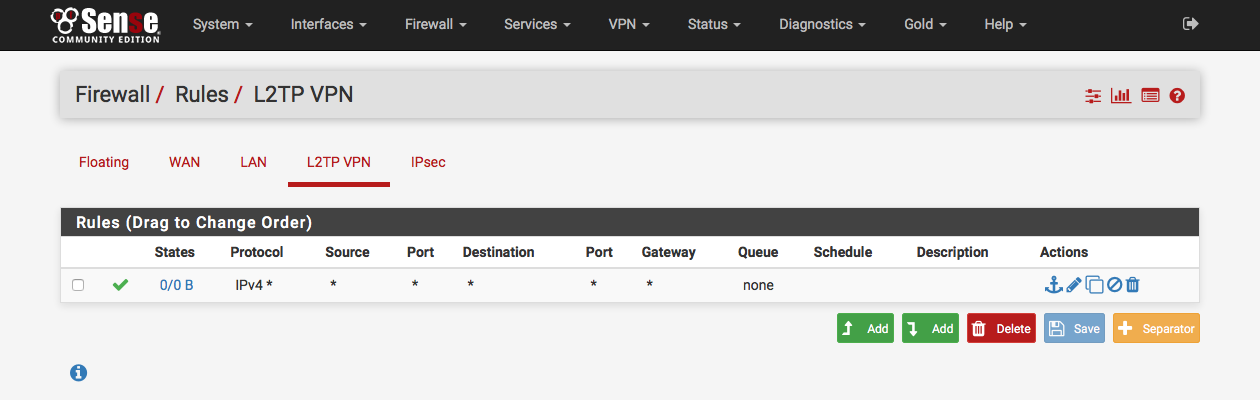Screen dimensions: 1260x400
Task: Switch to the IPsec tab
Action: click(x=428, y=162)
